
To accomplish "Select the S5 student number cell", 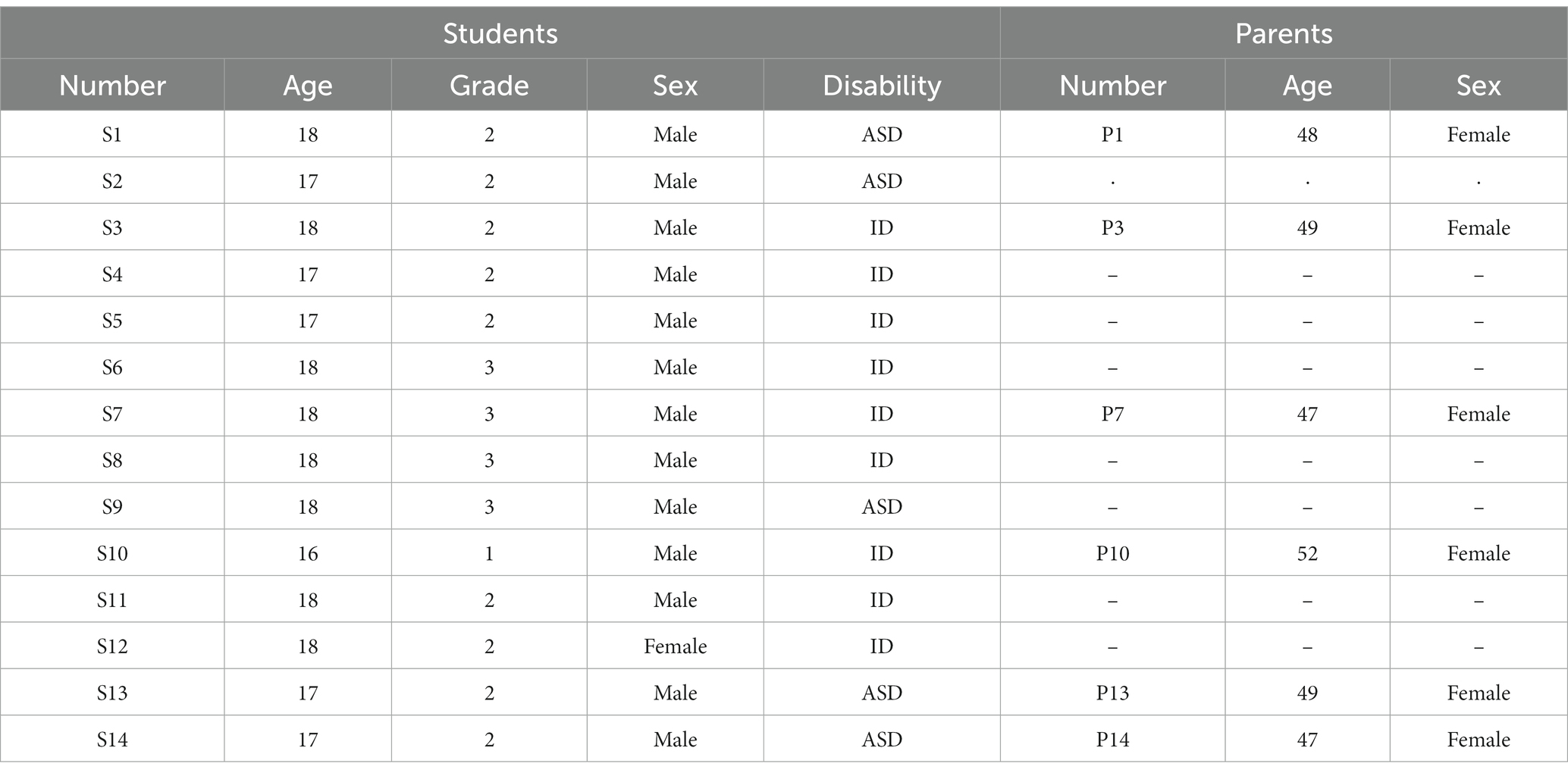I will (112, 321).
